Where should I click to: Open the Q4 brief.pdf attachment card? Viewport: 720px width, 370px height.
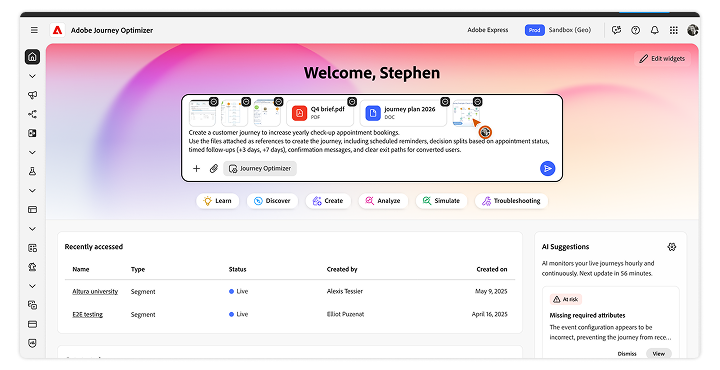(320, 113)
